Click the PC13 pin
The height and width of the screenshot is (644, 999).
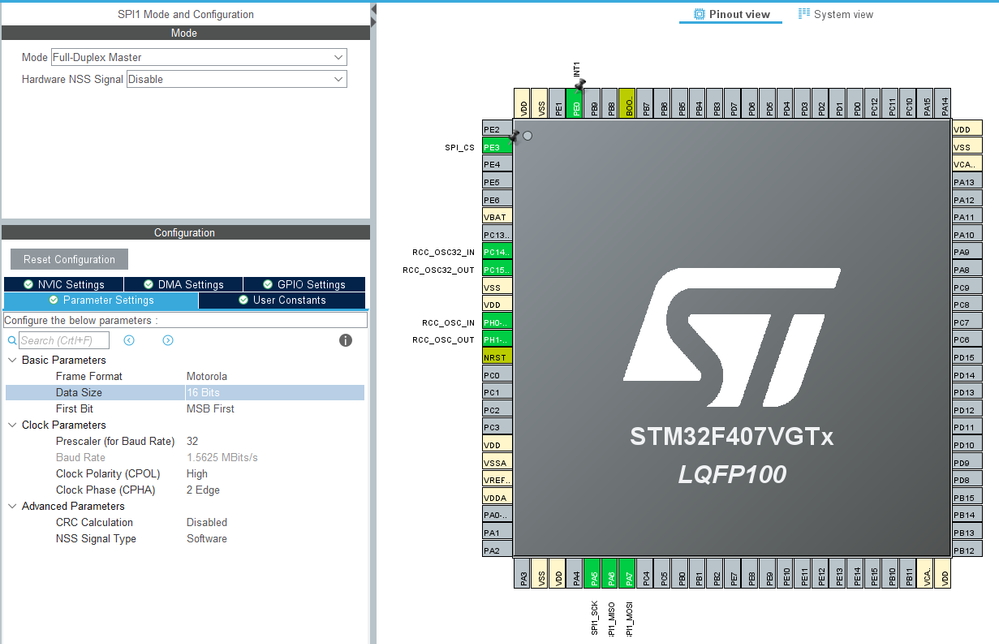point(497,235)
